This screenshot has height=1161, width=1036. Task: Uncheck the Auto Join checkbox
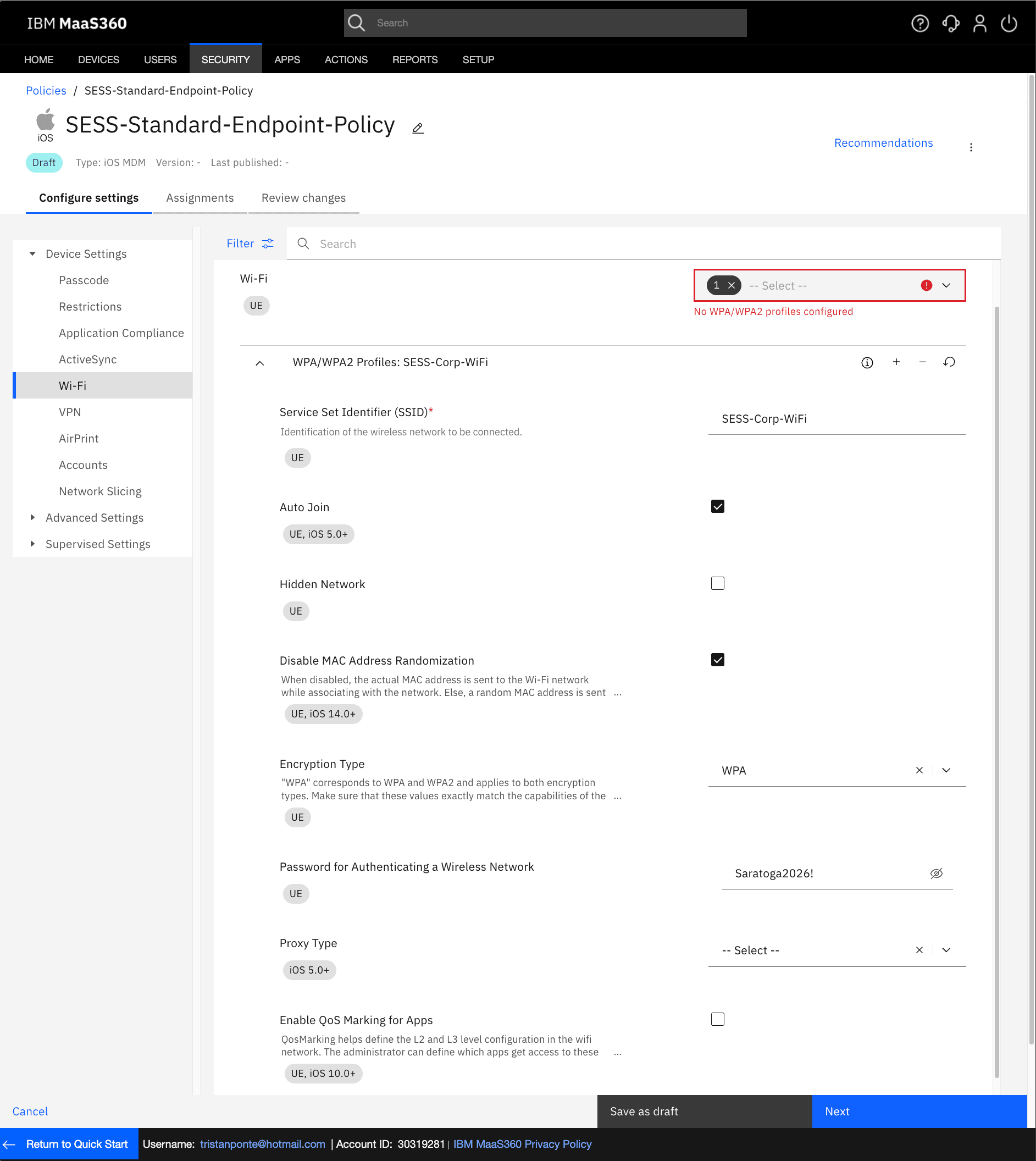[x=717, y=506]
